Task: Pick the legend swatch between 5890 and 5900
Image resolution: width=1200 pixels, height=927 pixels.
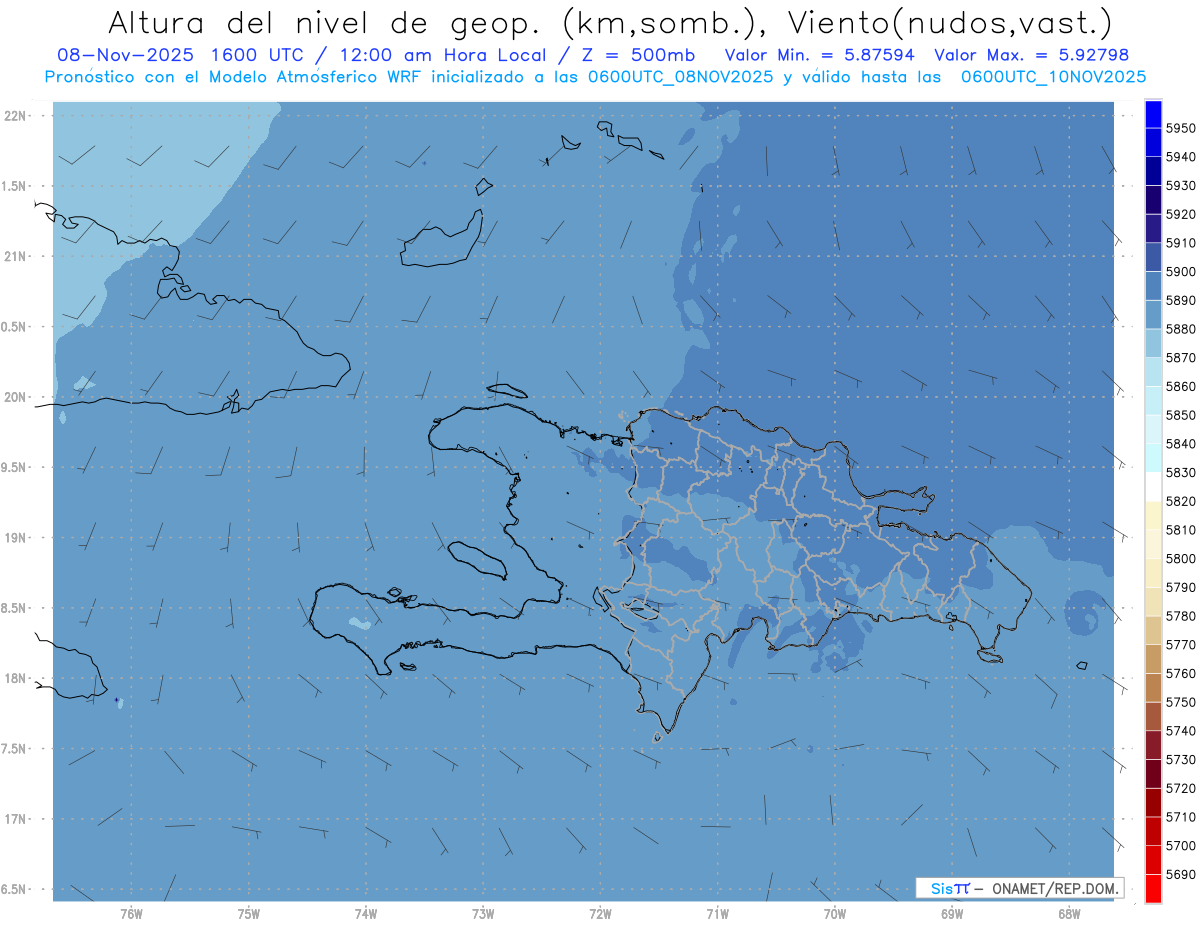Action: click(x=1153, y=285)
